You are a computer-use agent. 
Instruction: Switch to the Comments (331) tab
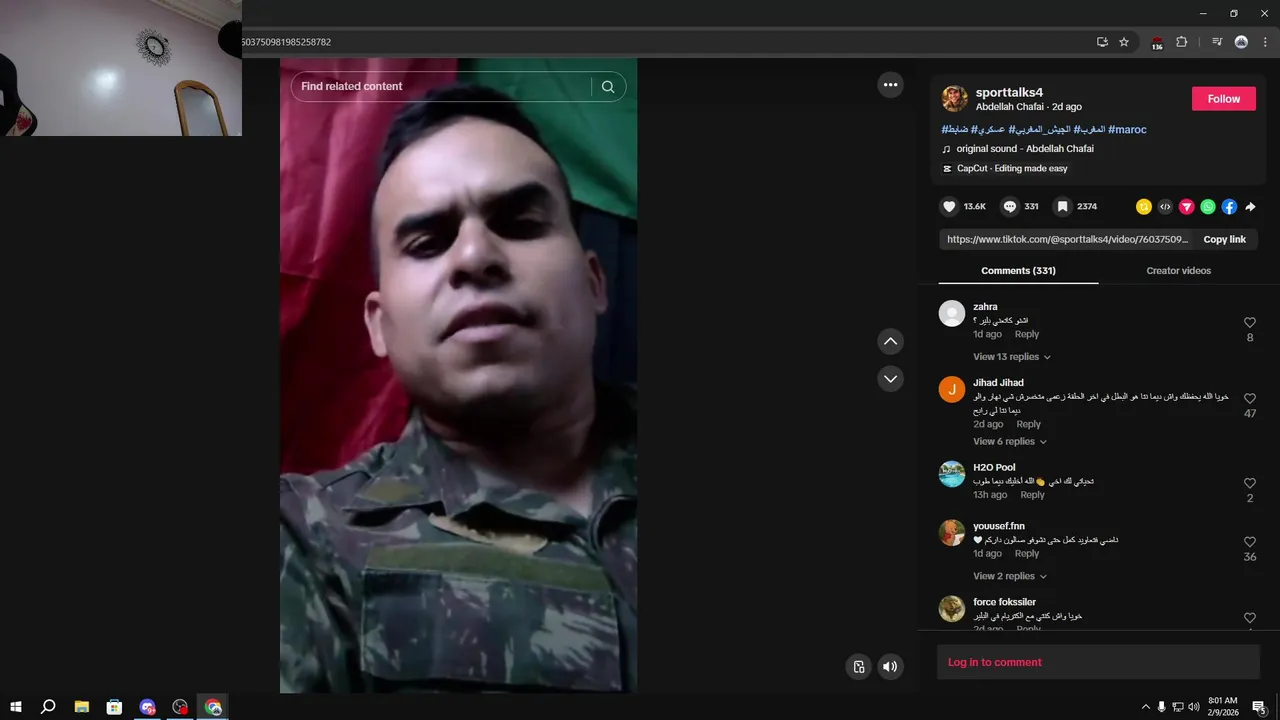tap(1018, 271)
